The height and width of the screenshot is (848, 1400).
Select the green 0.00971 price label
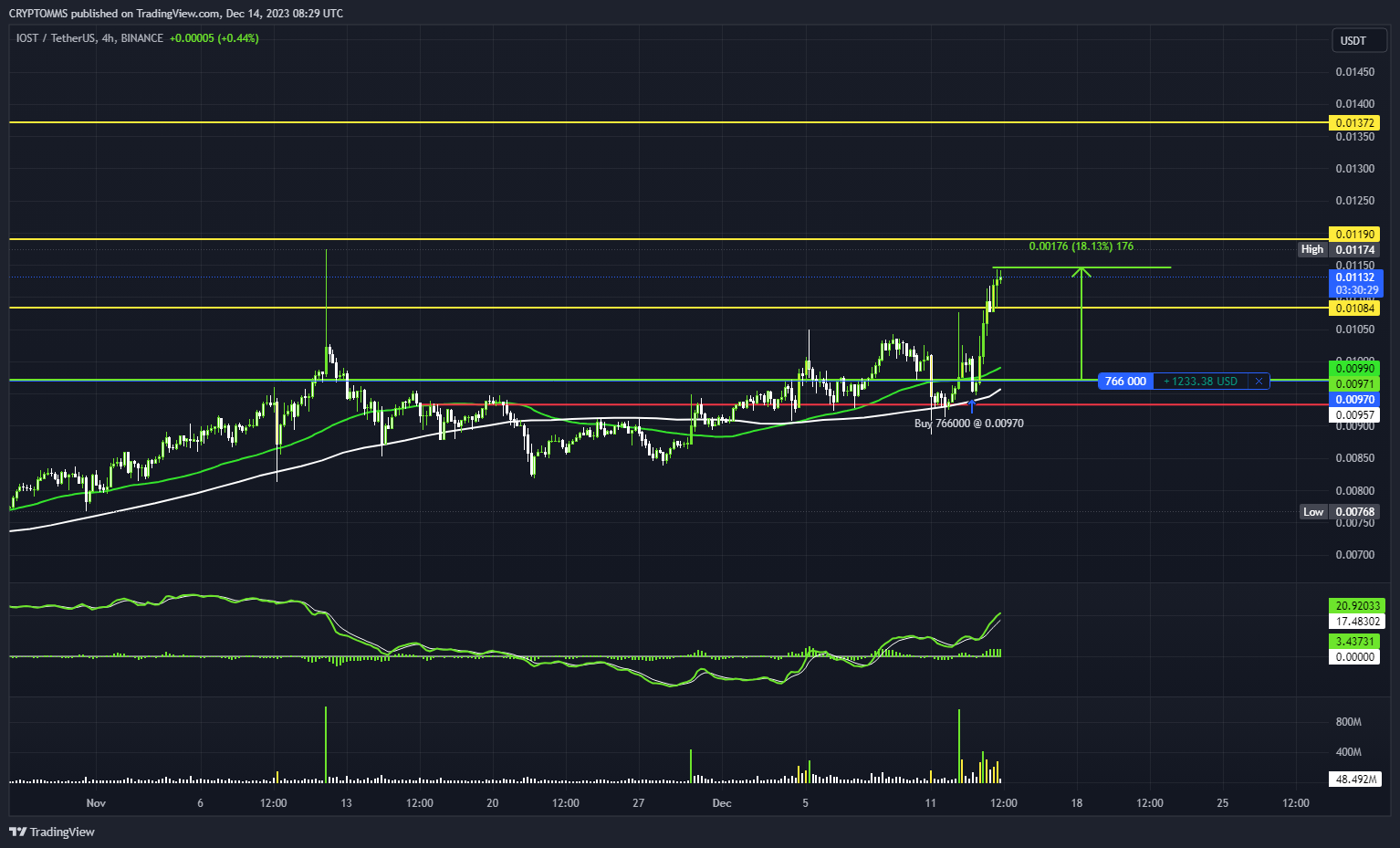pos(1354,384)
